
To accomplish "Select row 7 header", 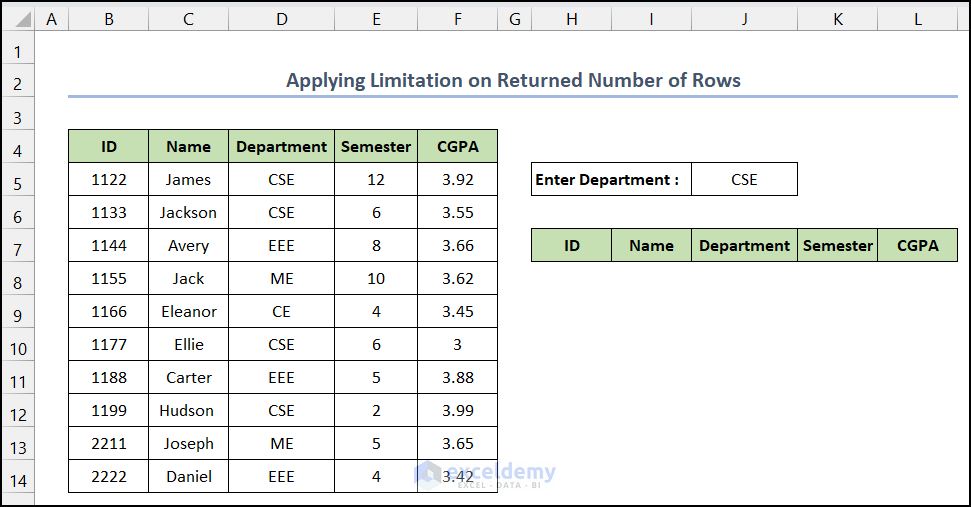I will 18,247.
